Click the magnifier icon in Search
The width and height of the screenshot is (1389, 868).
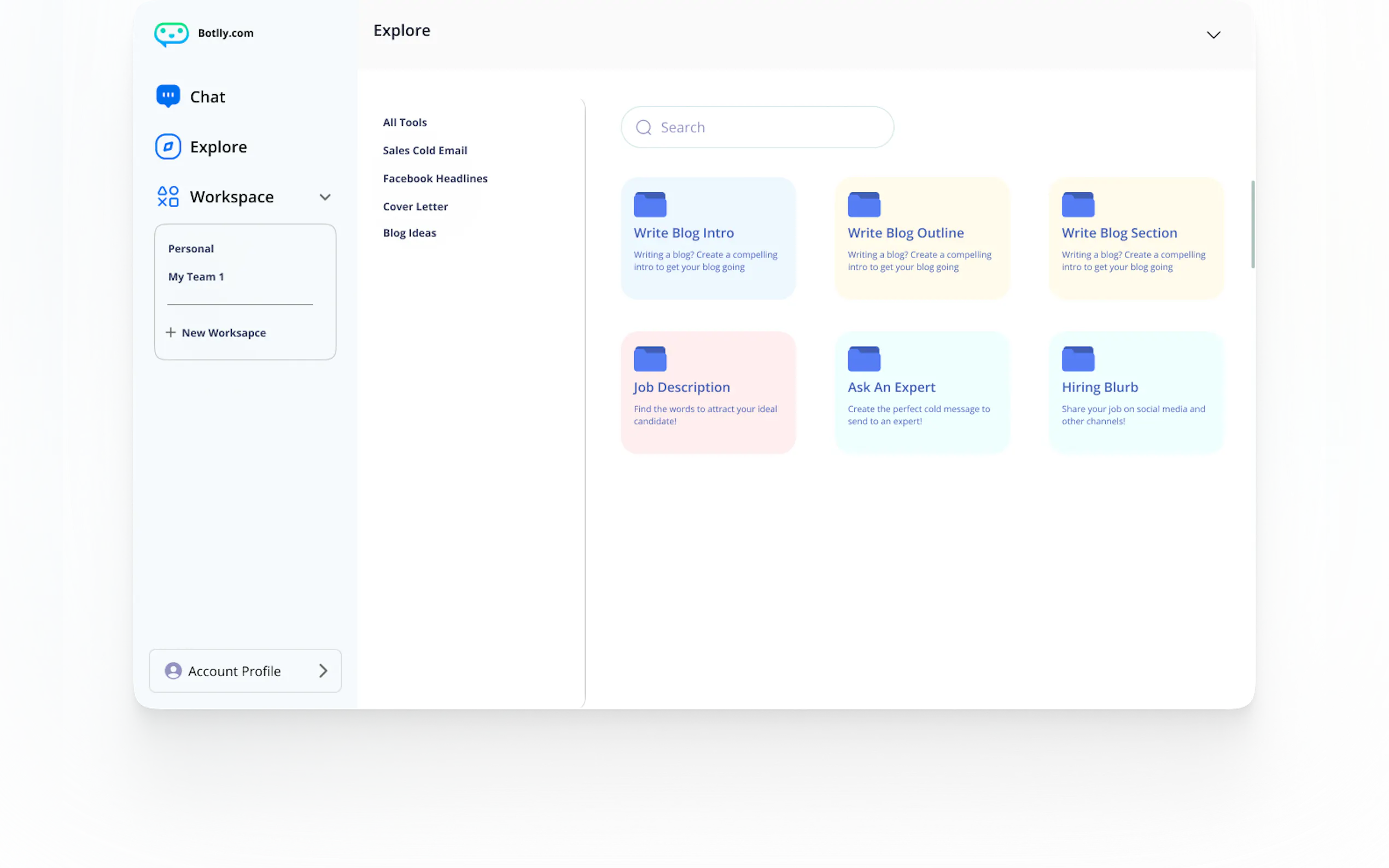[644, 127]
